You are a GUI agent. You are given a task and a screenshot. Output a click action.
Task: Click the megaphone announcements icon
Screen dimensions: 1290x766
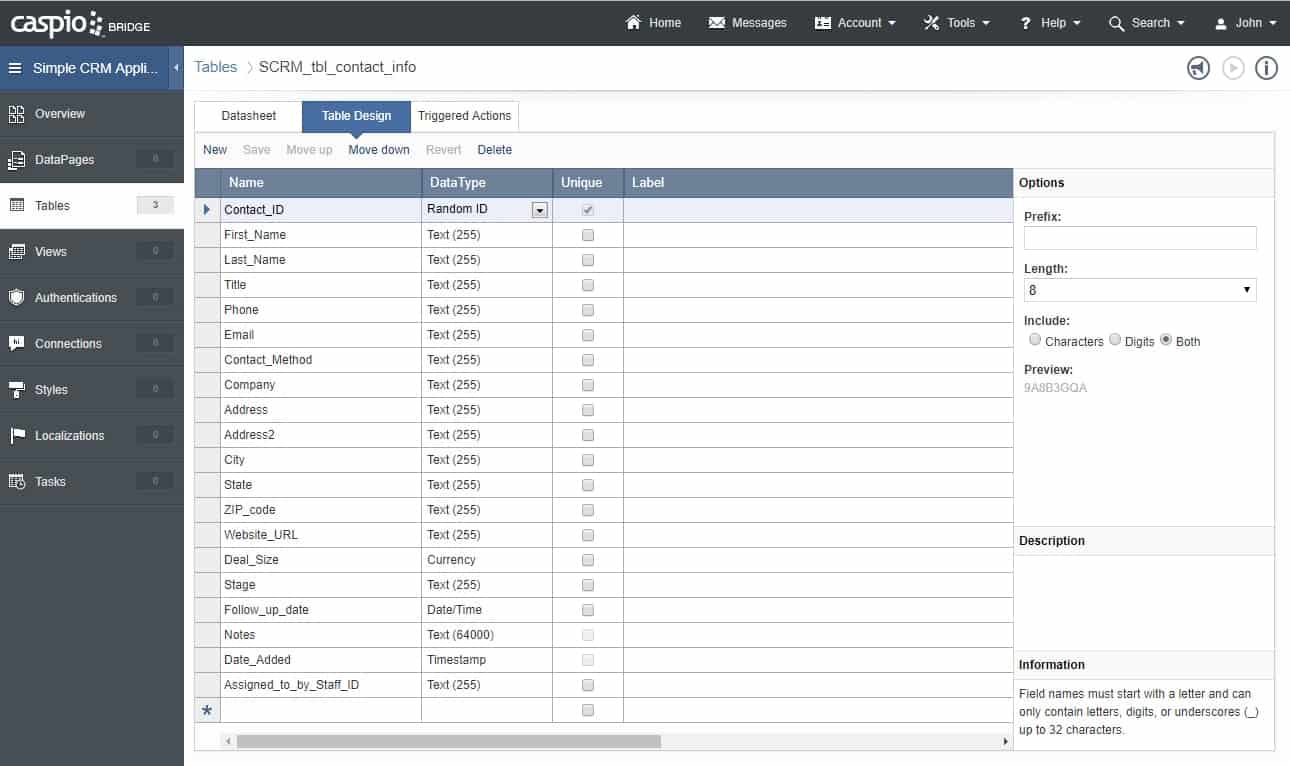[x=1198, y=68]
